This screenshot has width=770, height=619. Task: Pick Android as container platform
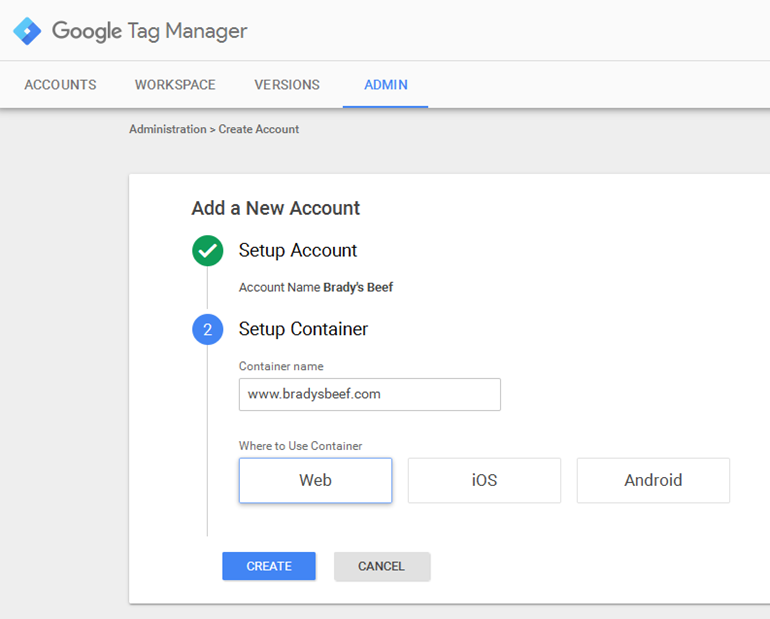click(653, 480)
